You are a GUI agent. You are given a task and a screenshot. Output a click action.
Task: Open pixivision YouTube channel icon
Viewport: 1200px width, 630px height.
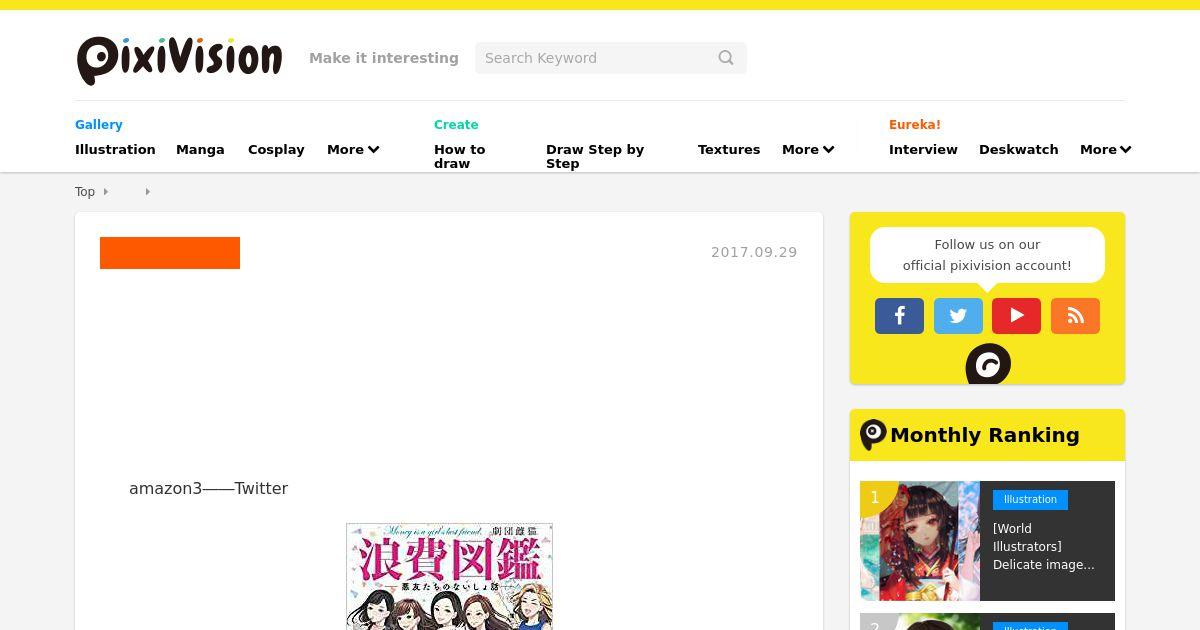coord(1016,316)
